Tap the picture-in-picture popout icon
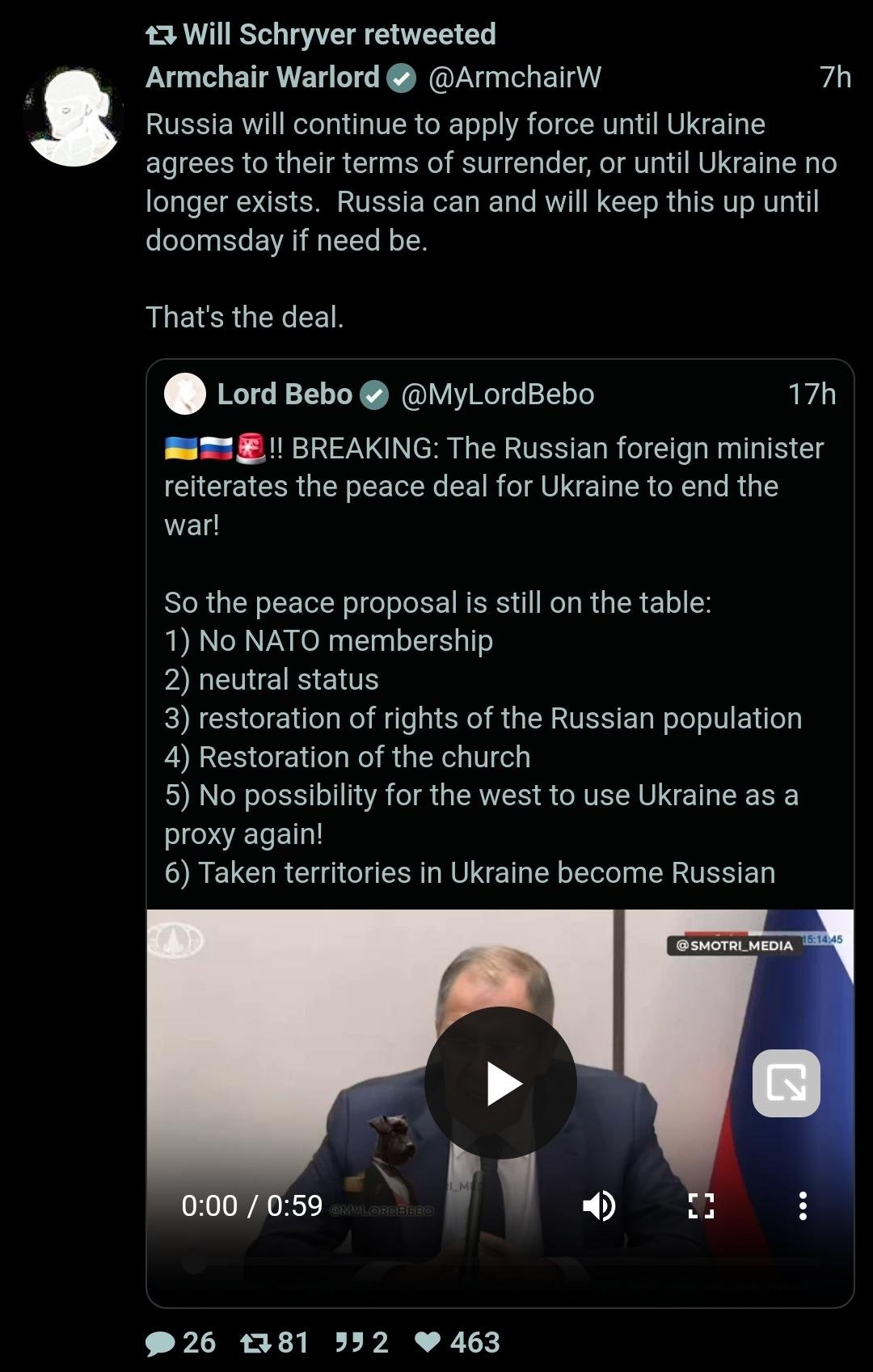 click(786, 1083)
